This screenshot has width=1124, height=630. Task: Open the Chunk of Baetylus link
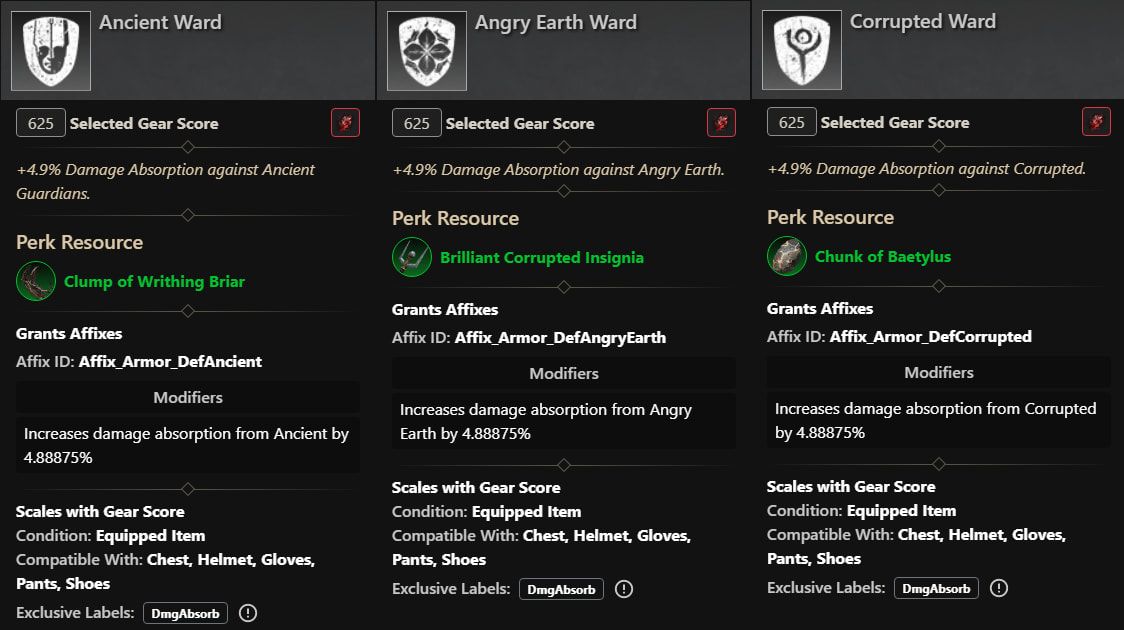[883, 257]
